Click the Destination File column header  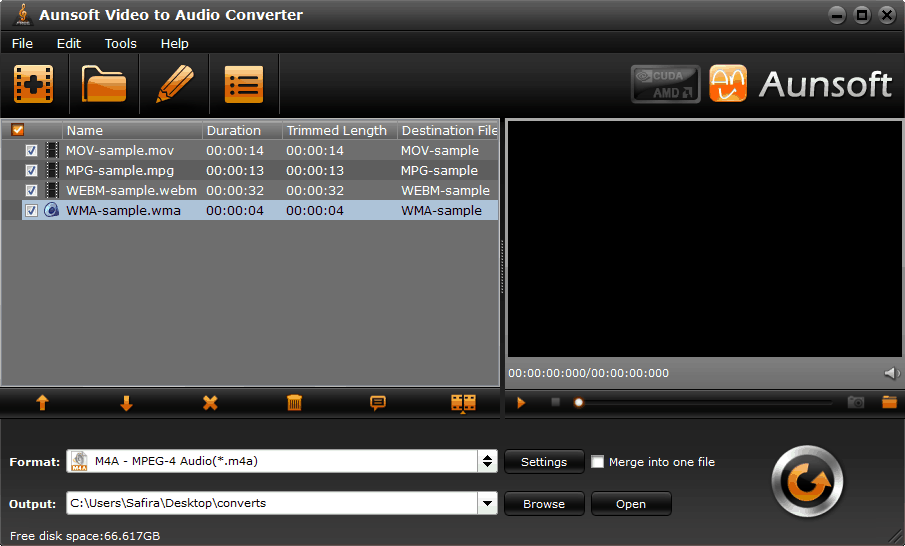(x=448, y=130)
